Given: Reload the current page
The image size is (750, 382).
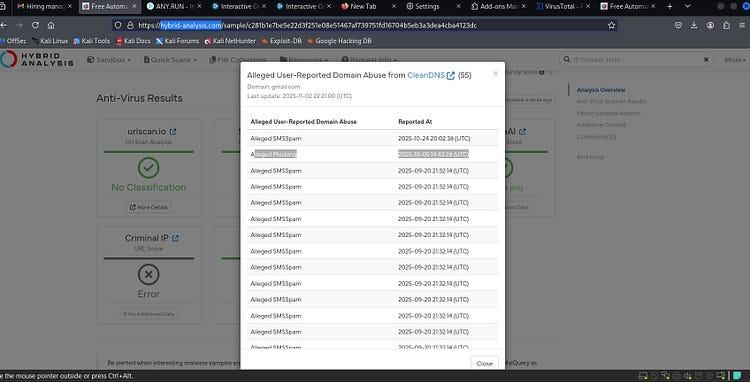Looking at the screenshot, I should tap(35, 25).
